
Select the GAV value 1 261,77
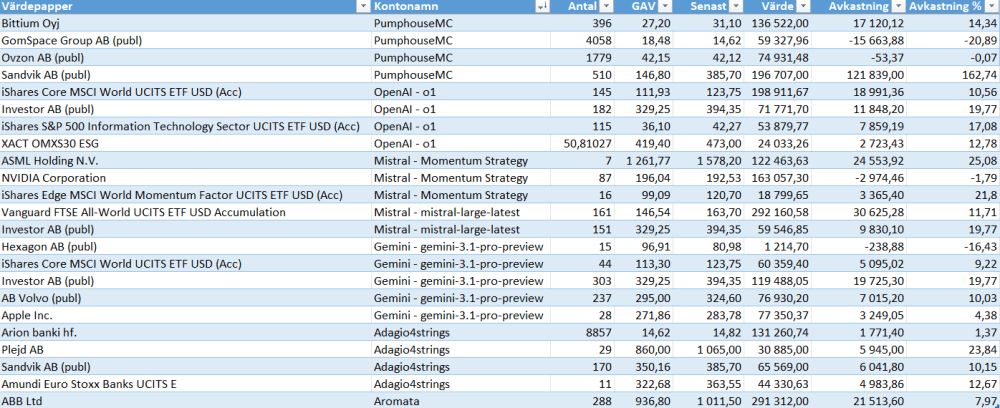point(644,161)
